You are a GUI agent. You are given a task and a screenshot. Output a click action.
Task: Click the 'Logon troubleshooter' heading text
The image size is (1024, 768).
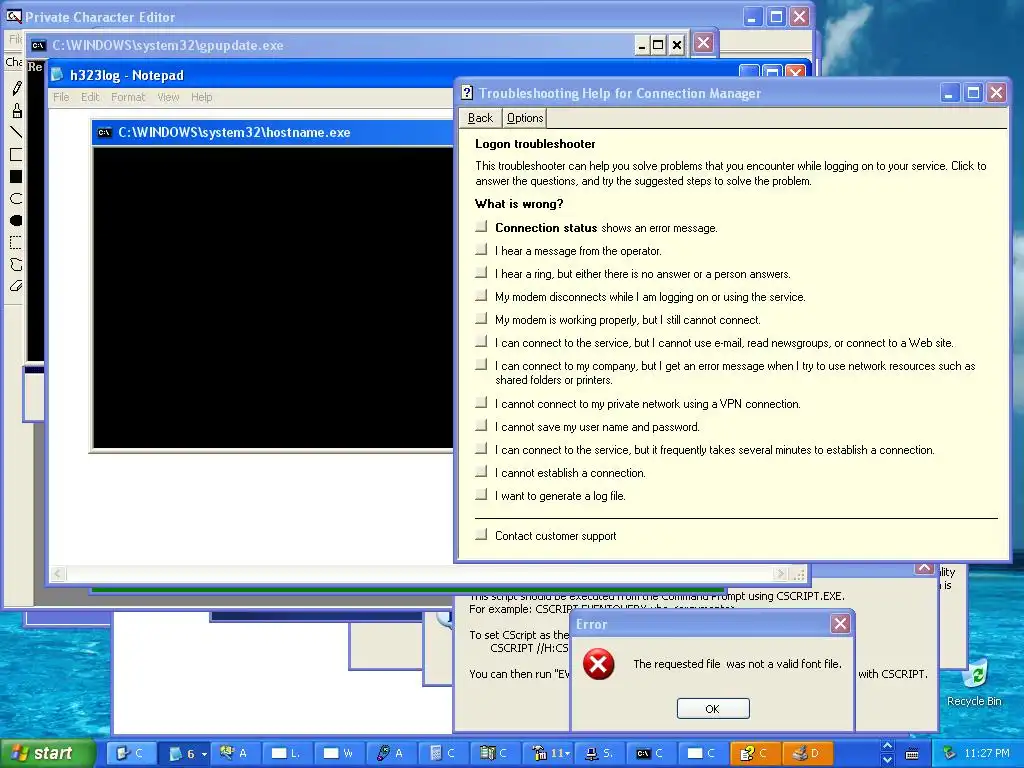(536, 144)
